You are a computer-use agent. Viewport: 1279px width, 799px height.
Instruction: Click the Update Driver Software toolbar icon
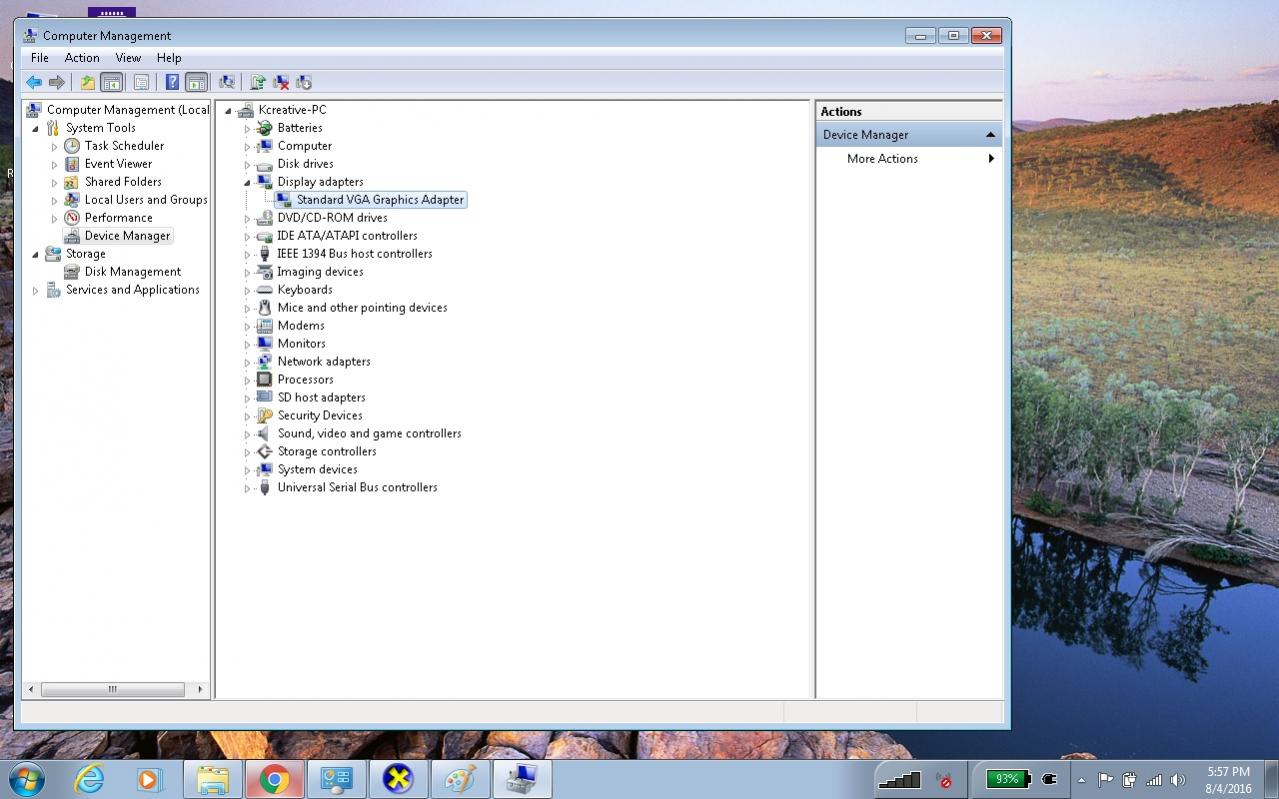[x=258, y=82]
